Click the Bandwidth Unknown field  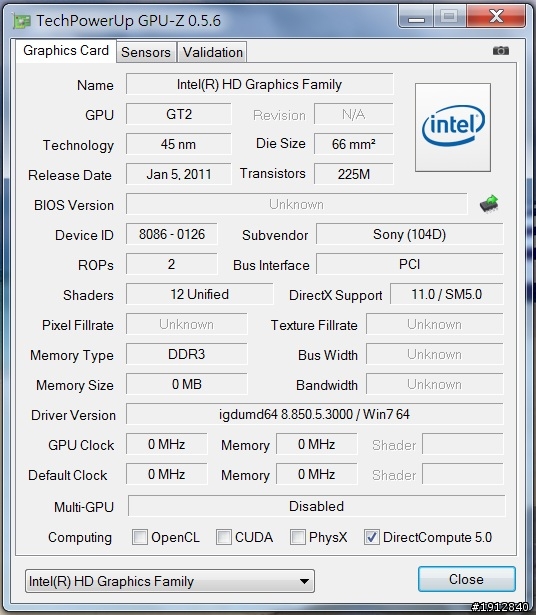pos(435,384)
